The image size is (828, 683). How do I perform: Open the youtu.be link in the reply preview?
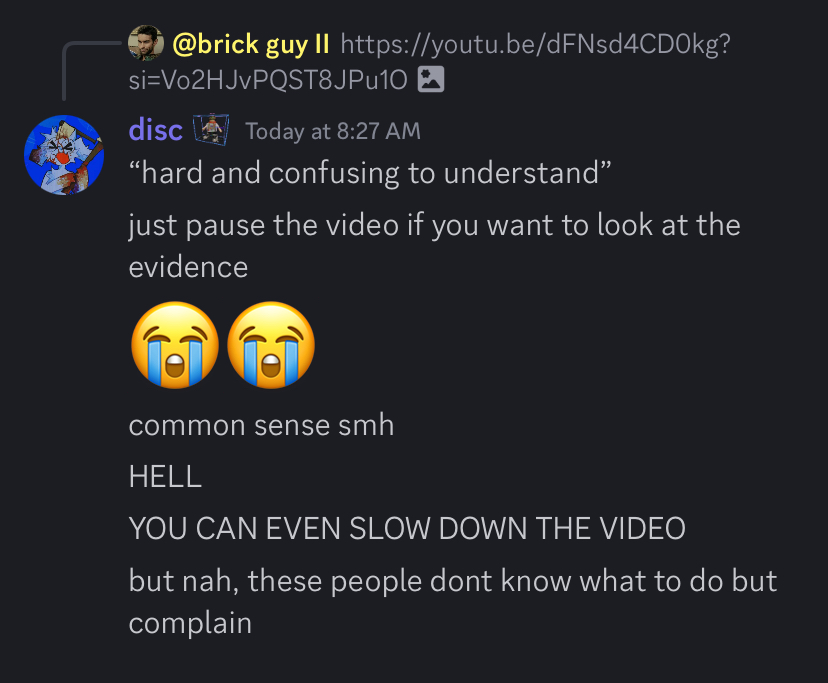(x=535, y=44)
